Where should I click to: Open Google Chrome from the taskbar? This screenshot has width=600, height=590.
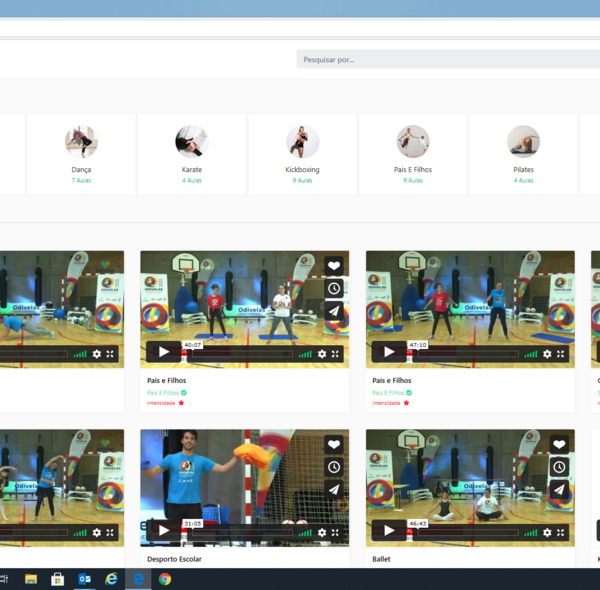tap(164, 579)
